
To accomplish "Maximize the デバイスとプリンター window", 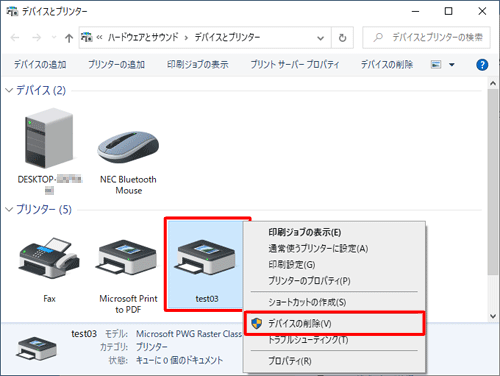I will coord(449,11).
